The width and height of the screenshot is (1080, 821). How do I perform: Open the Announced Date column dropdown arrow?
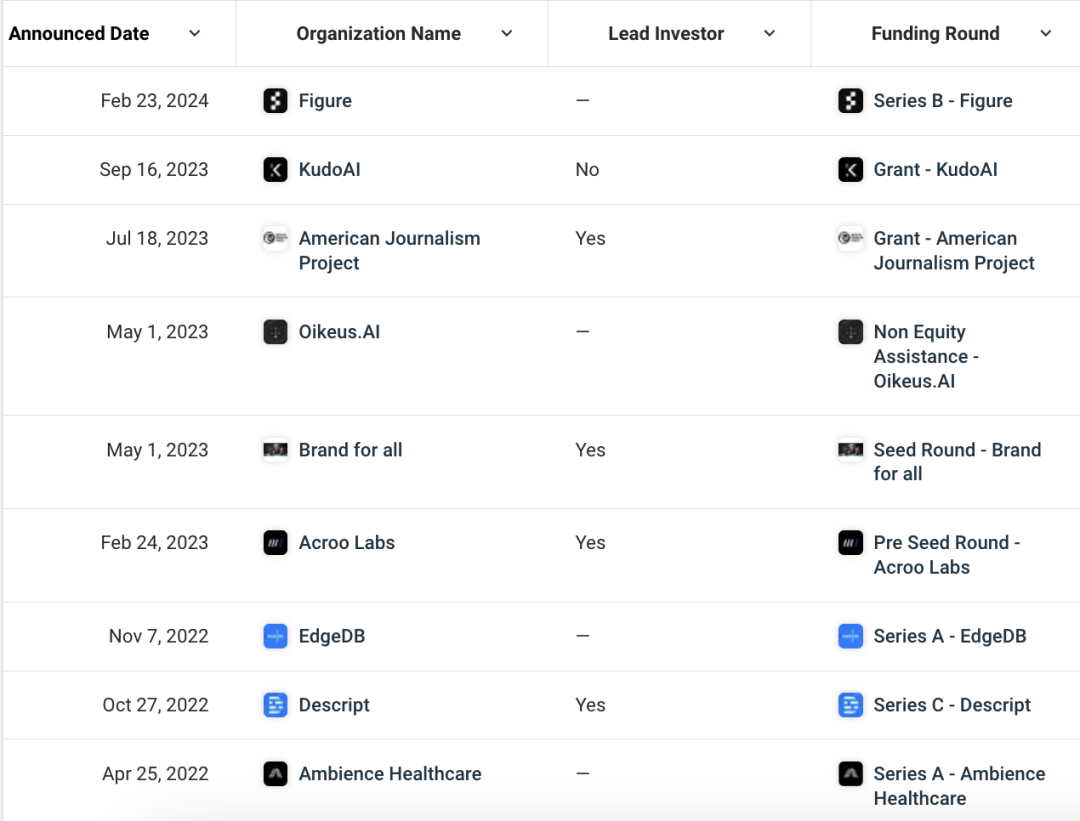click(x=195, y=34)
